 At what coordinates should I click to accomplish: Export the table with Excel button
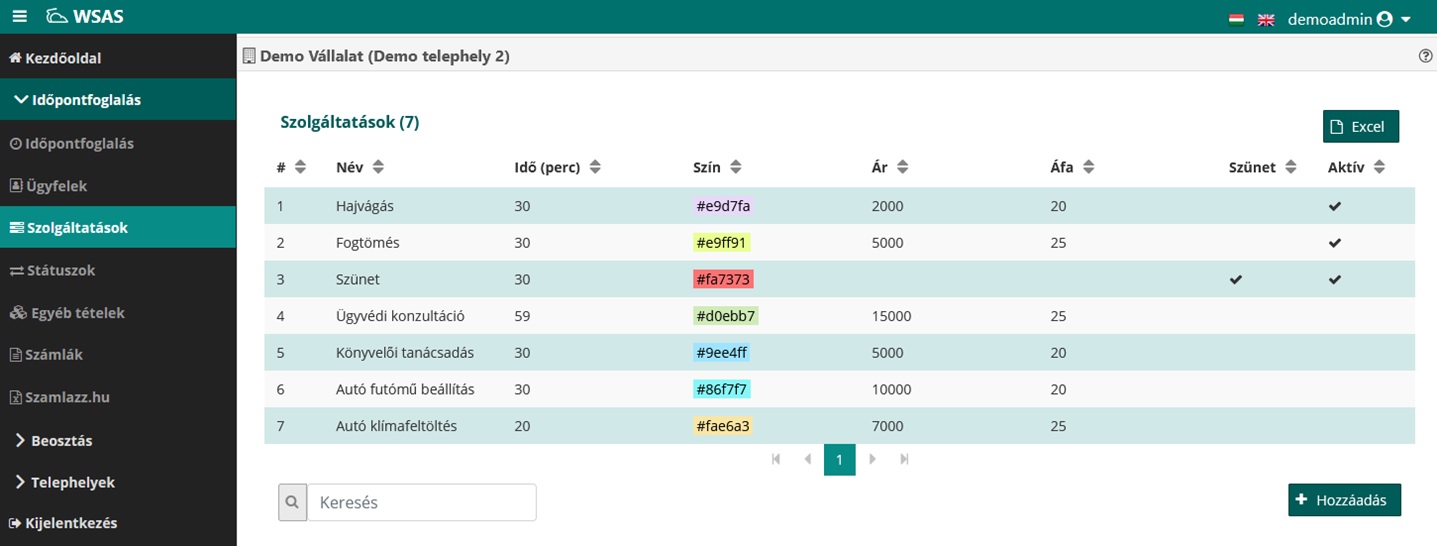(1360, 127)
